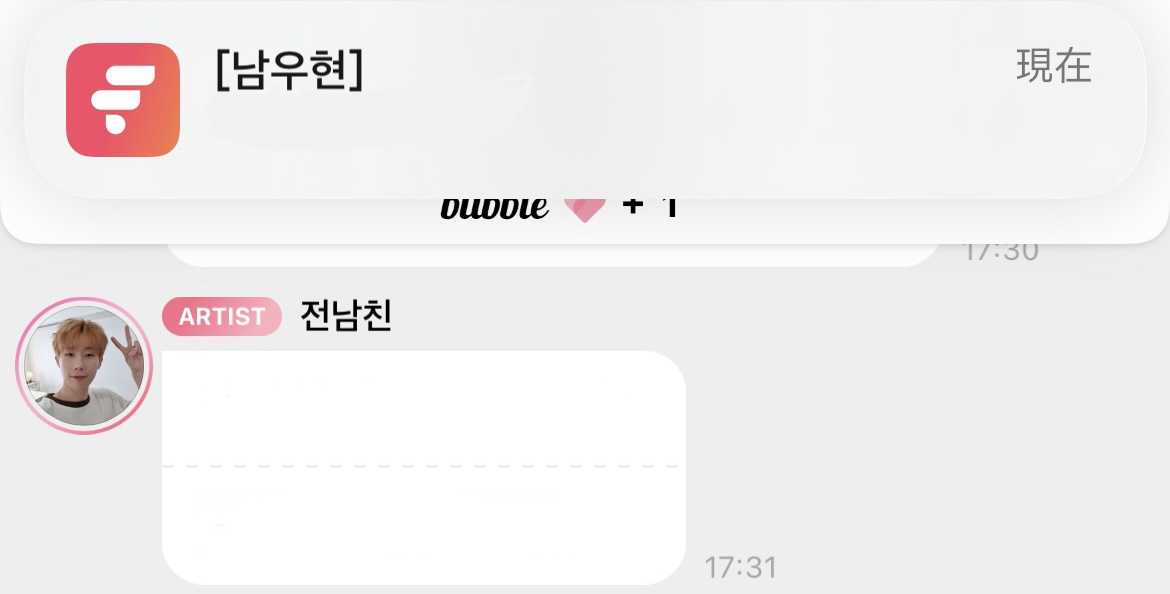
Task: Select the +1 counter next to heart
Action: (650, 207)
